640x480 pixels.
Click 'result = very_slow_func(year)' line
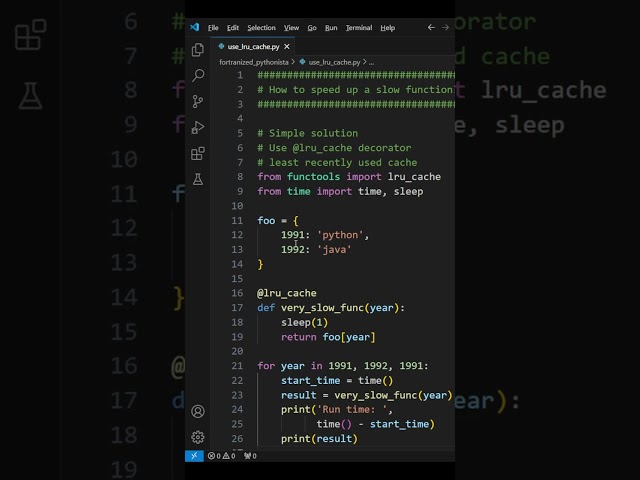tap(367, 396)
